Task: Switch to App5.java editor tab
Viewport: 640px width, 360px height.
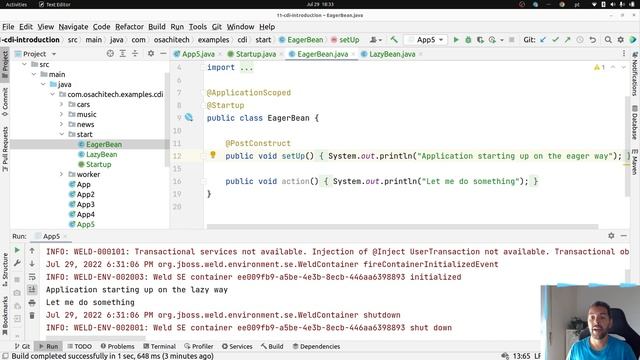Action: 198,54
